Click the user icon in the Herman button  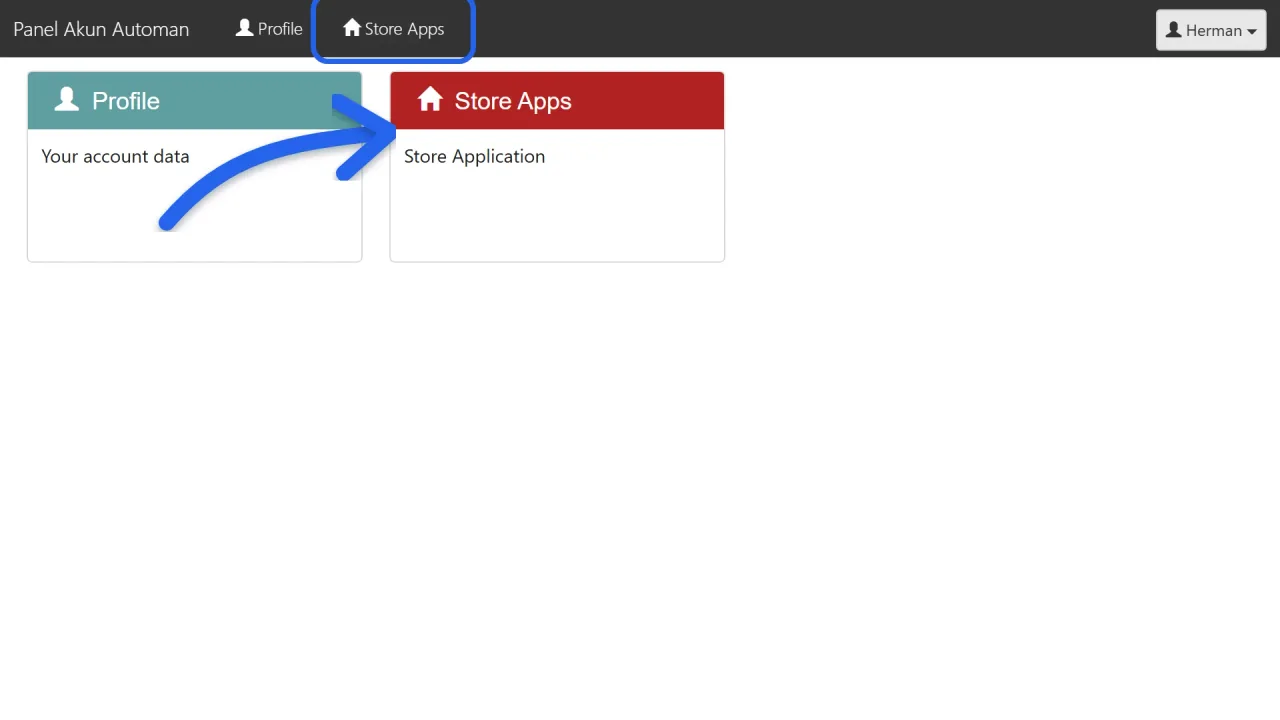(1174, 31)
